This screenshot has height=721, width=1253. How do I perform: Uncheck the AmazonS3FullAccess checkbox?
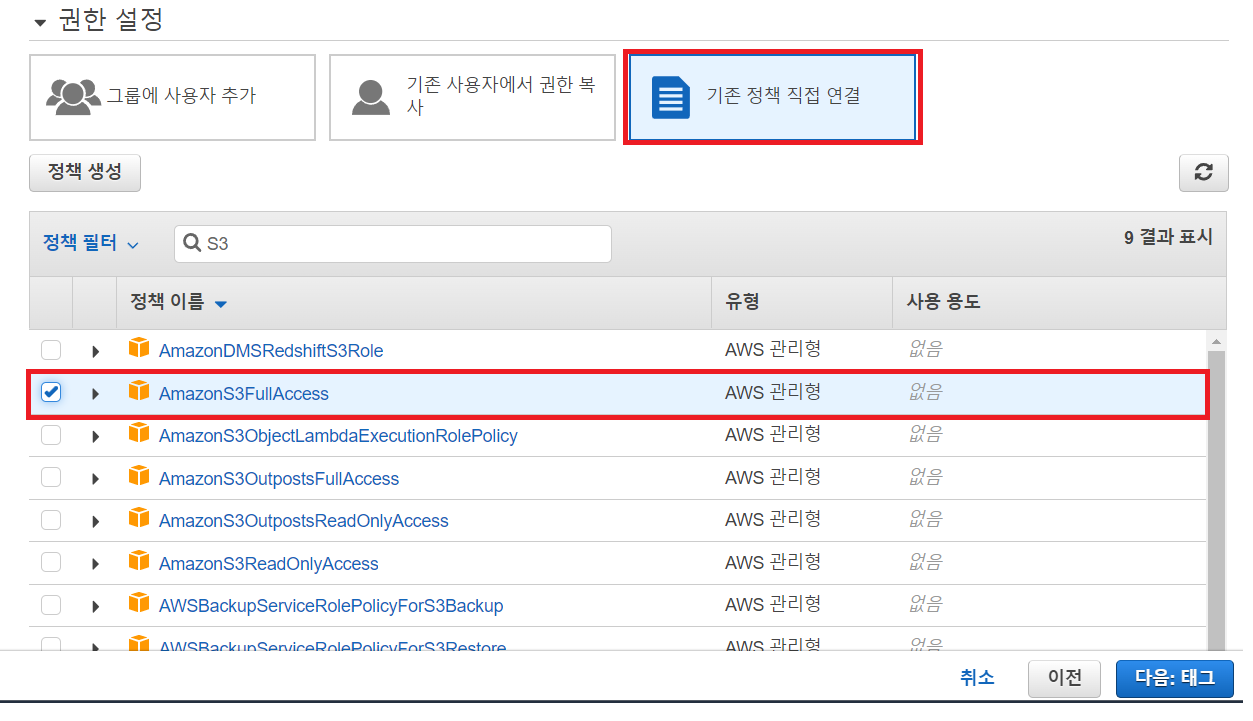pos(51,393)
